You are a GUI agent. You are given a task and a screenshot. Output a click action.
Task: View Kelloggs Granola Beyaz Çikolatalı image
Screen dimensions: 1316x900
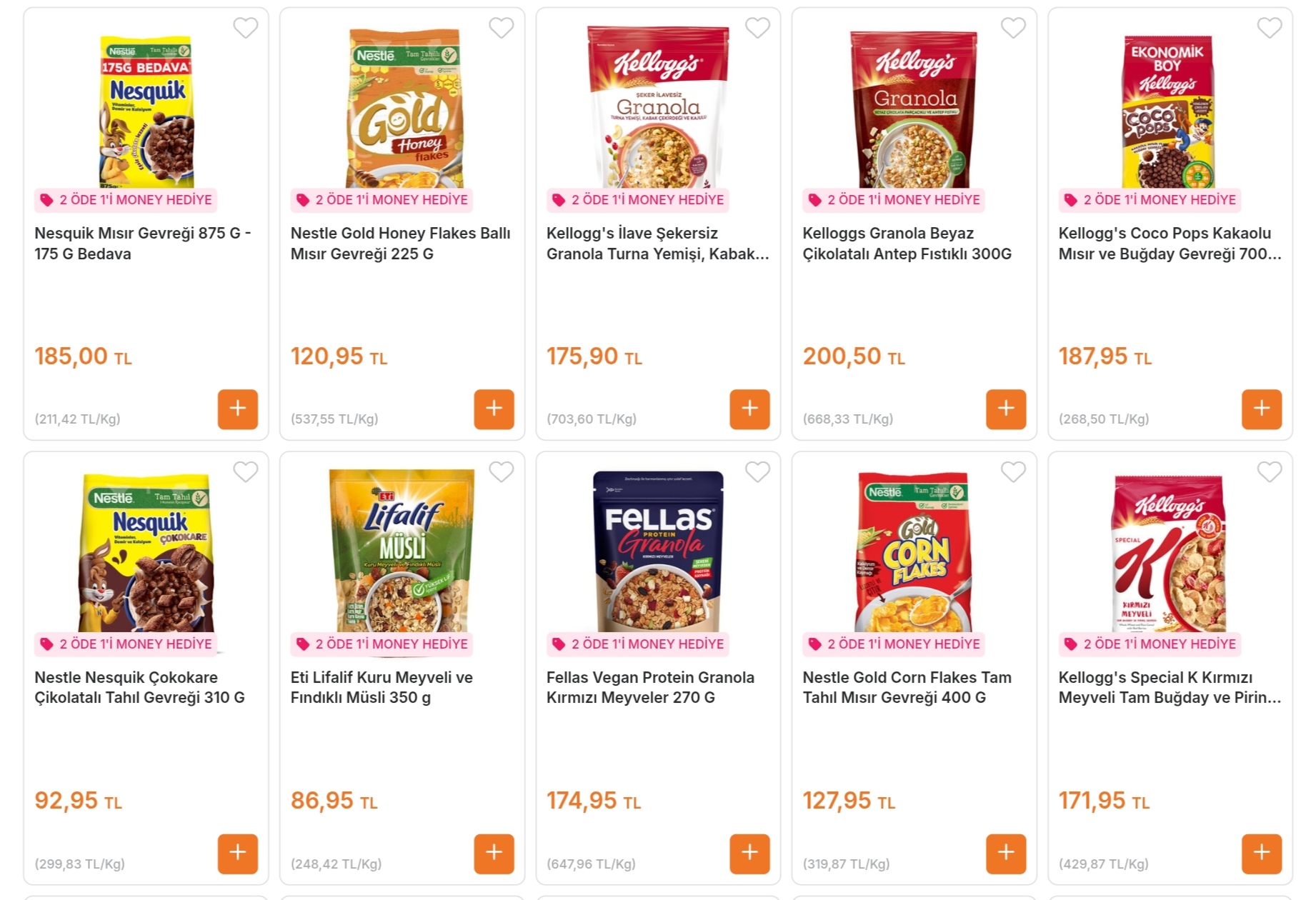click(x=914, y=109)
